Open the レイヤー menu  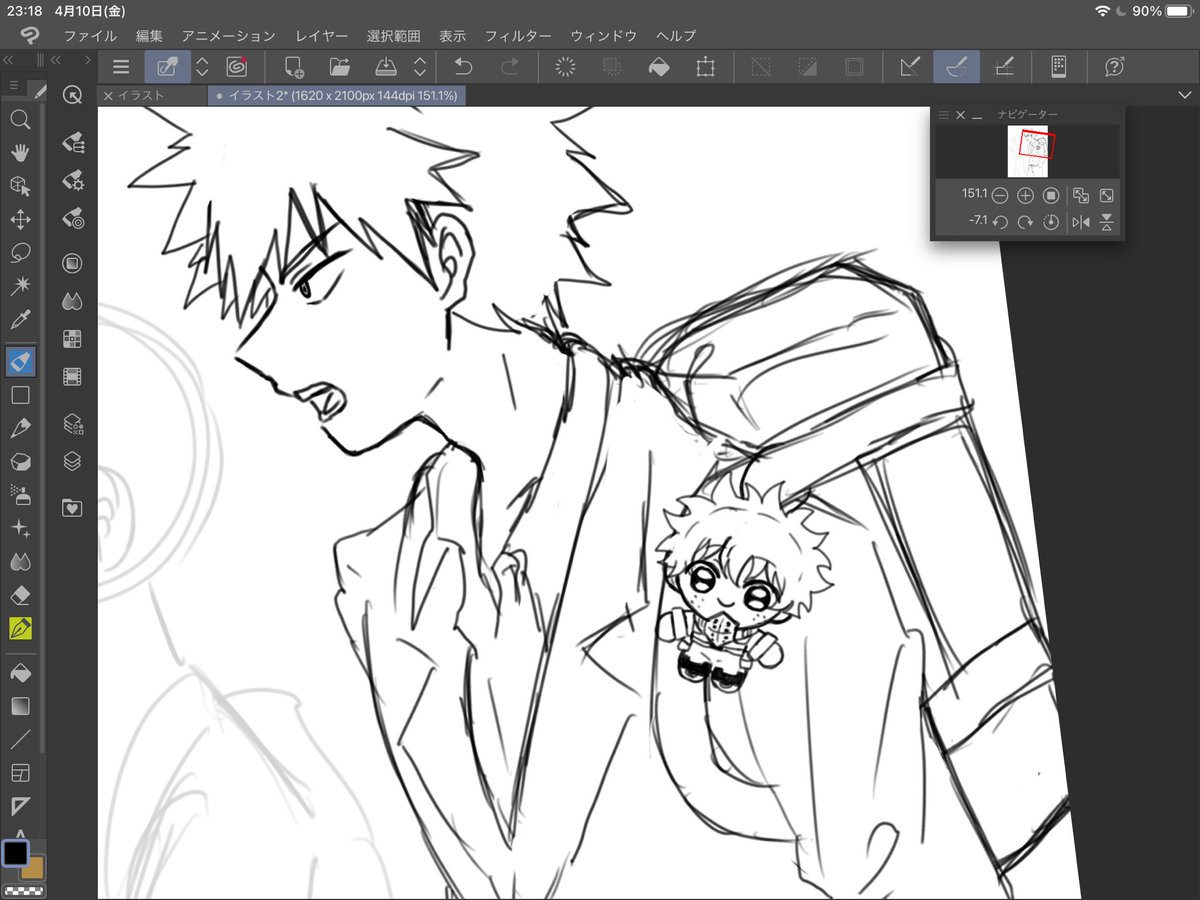pyautogui.click(x=321, y=36)
